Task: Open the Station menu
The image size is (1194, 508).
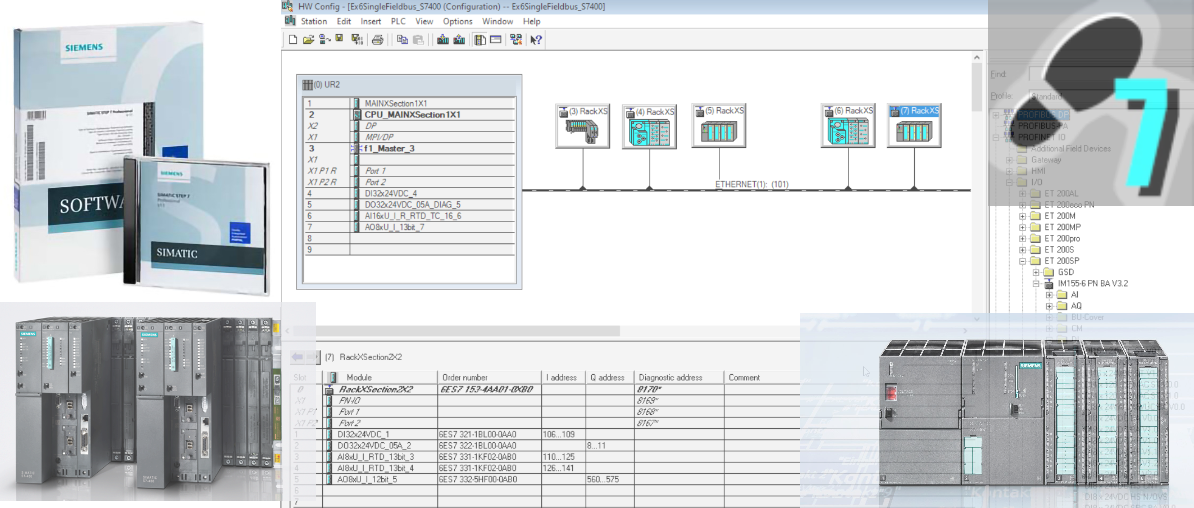Action: coord(314,21)
